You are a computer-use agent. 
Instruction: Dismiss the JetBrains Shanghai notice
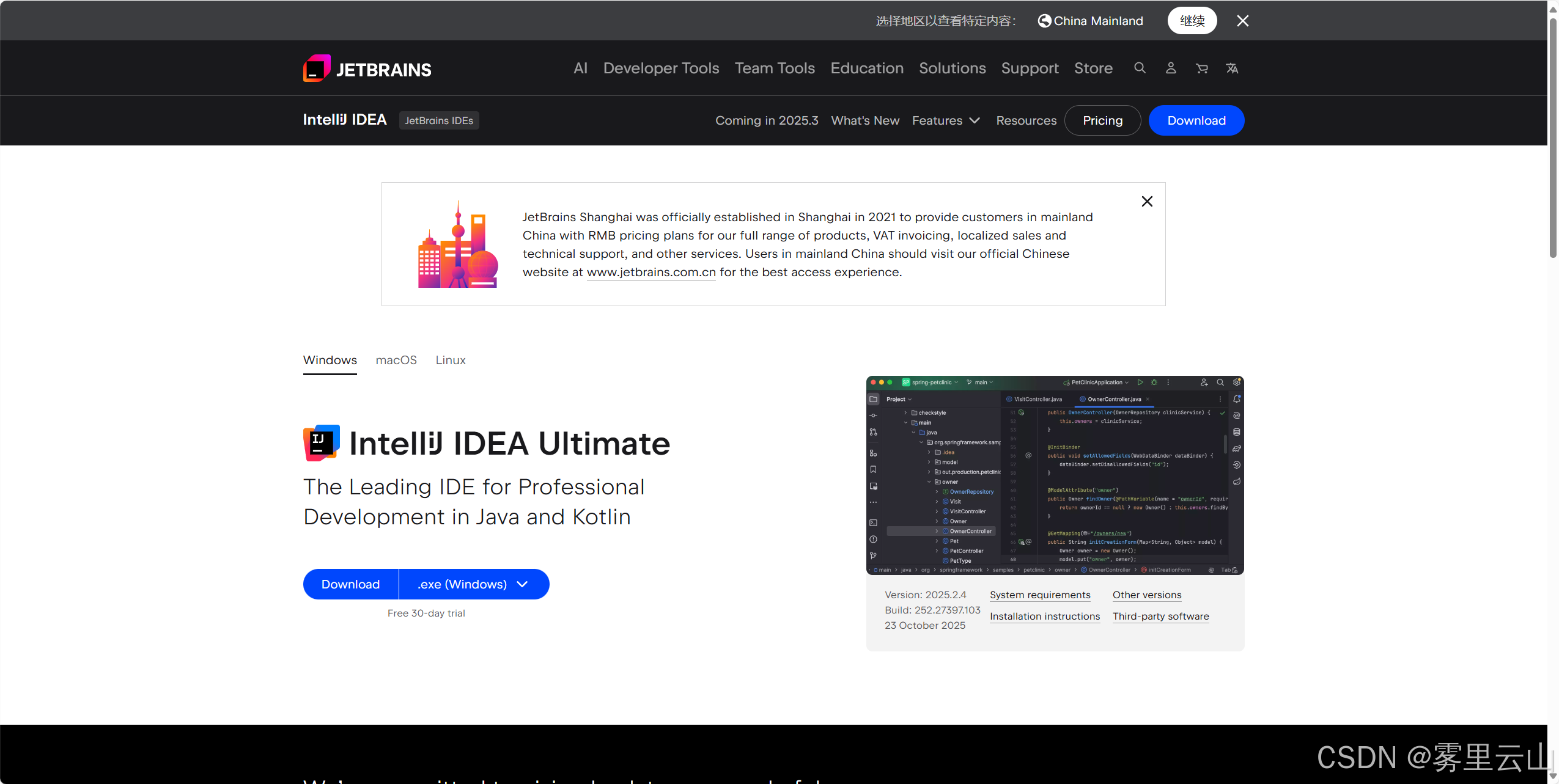(1147, 202)
